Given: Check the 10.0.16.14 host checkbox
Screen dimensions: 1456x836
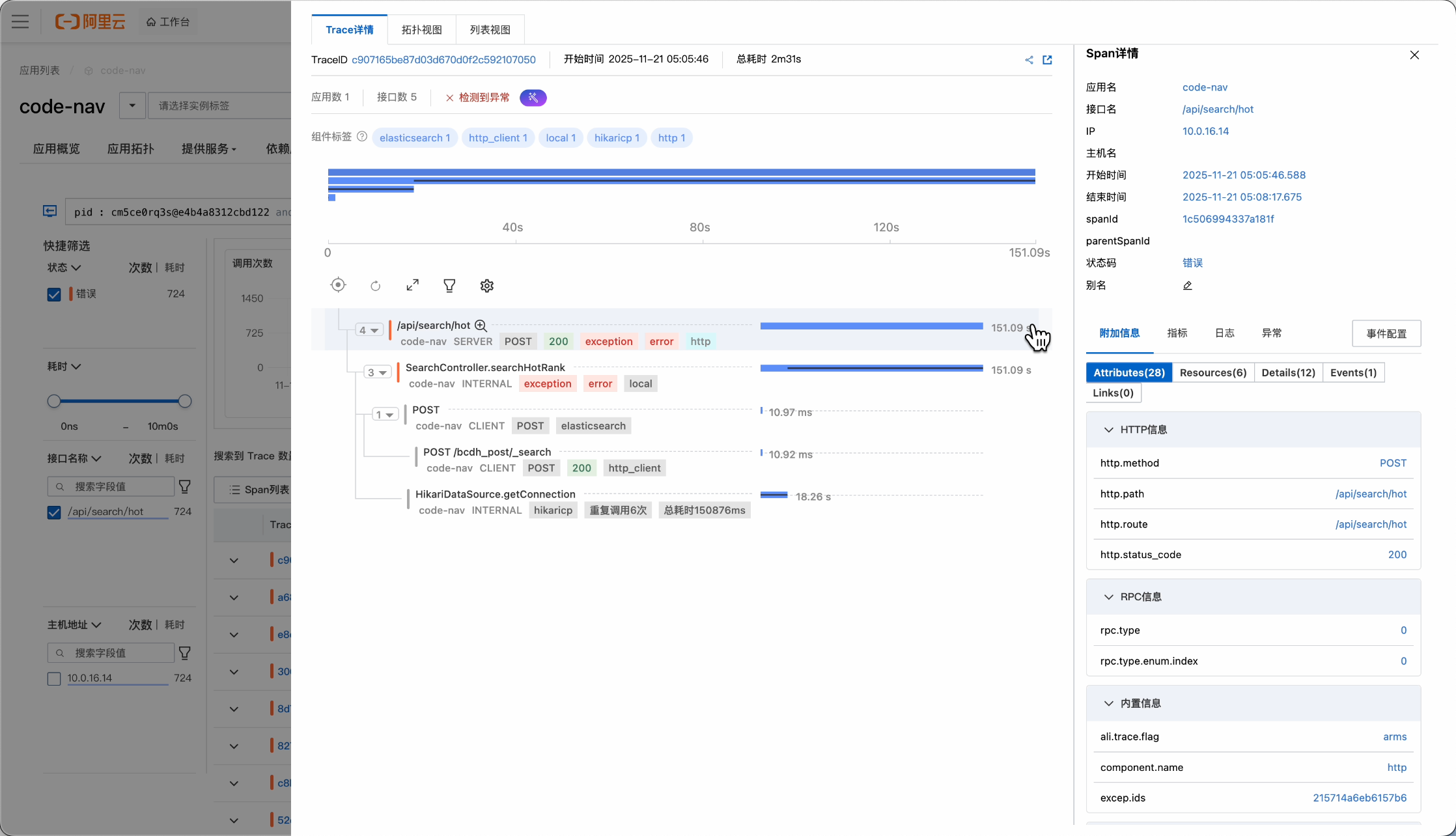Looking at the screenshot, I should click(54, 678).
